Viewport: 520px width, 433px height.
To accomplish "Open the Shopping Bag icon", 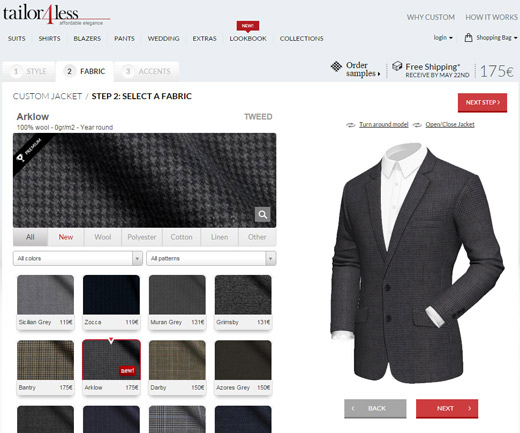I will pos(468,37).
